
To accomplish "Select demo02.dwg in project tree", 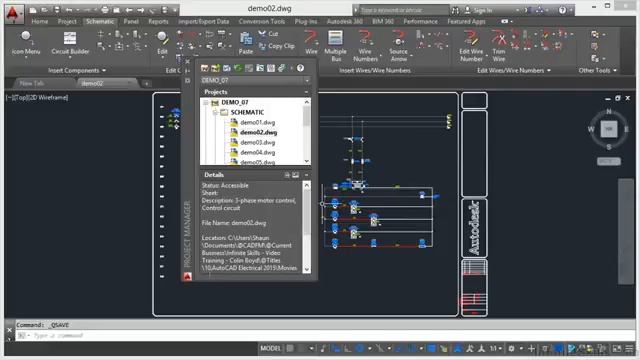I will click(x=258, y=132).
